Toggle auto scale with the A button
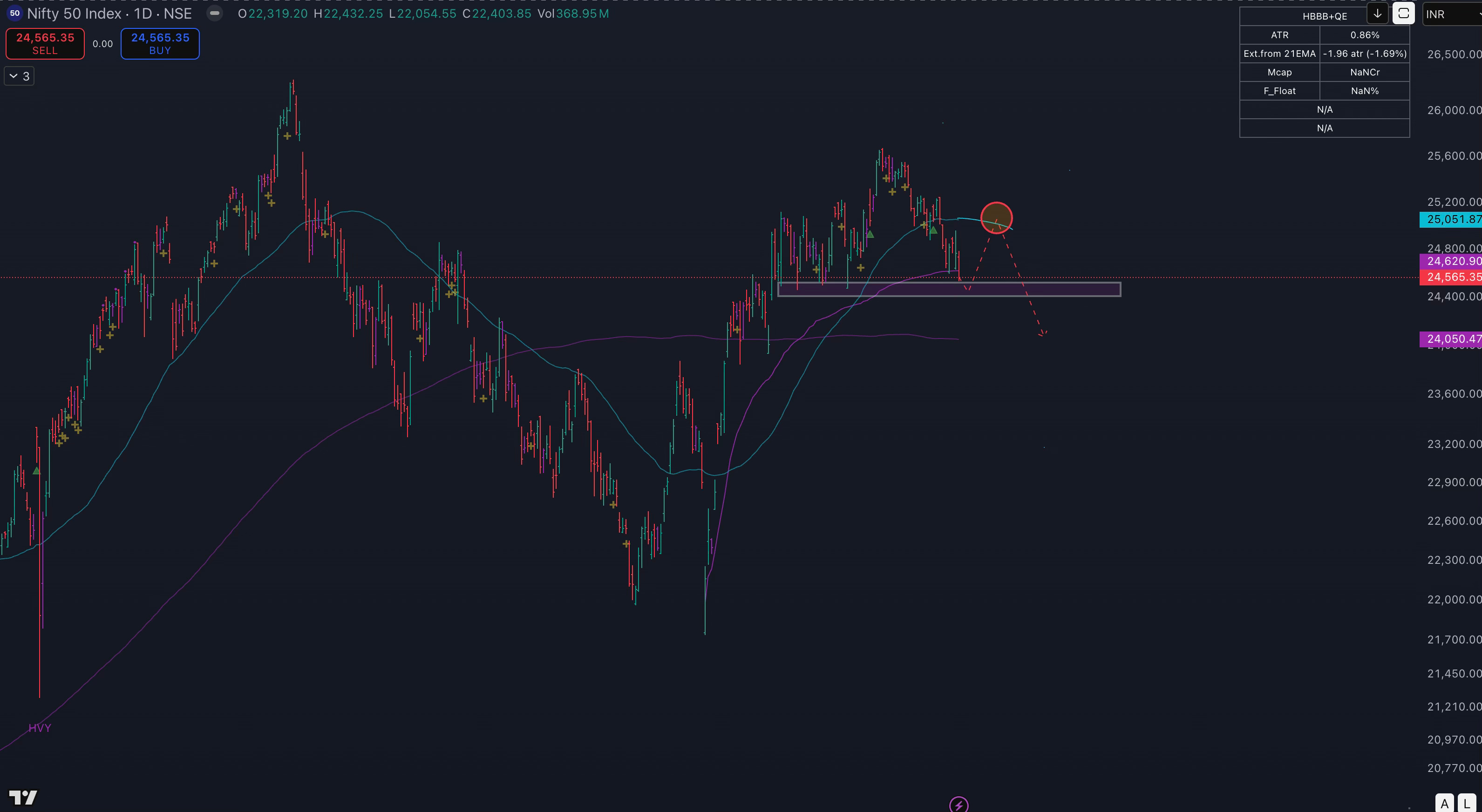This screenshot has height=812, width=1482. pyautogui.click(x=1444, y=803)
